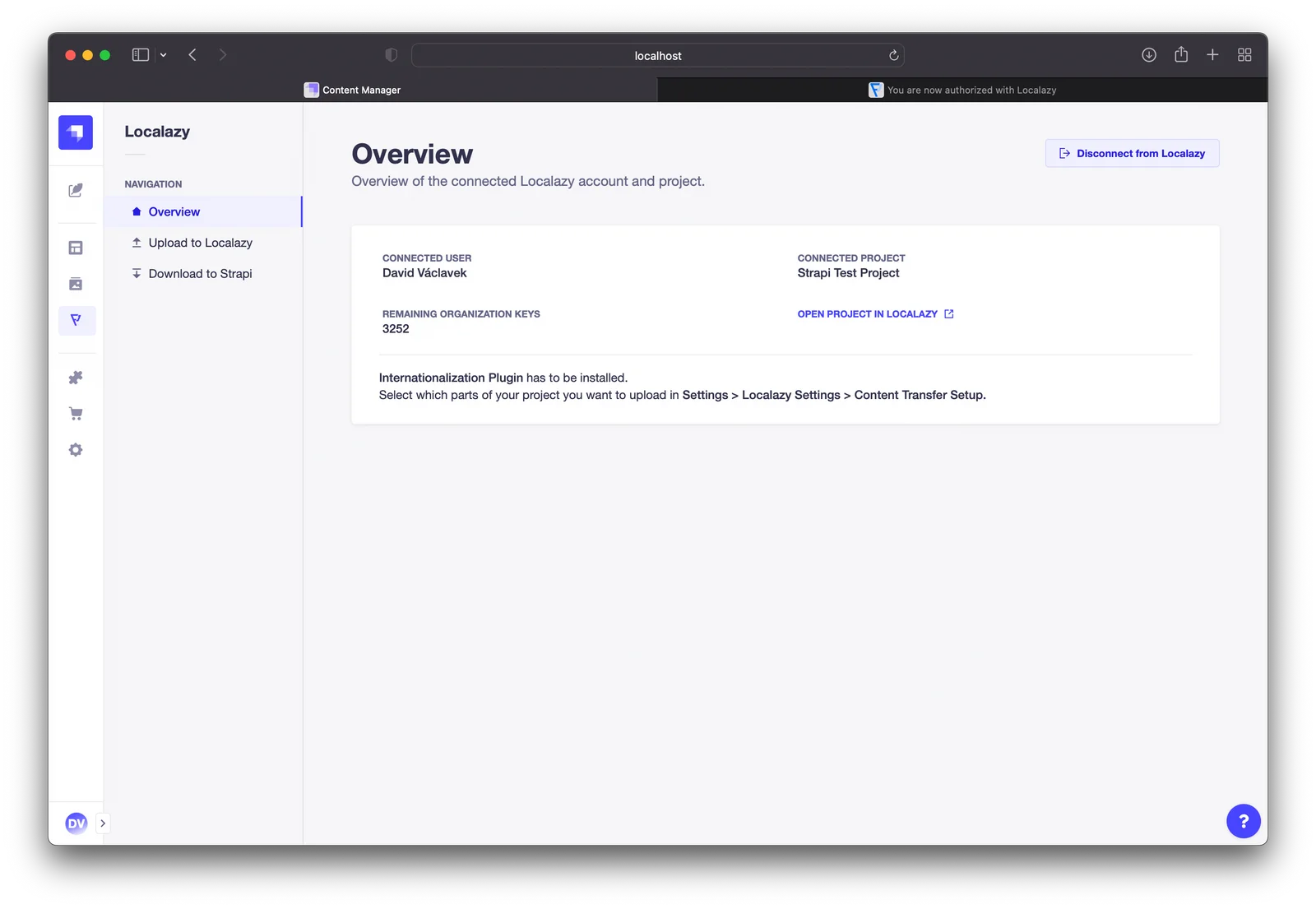This screenshot has height=909, width=1316.
Task: Open the Plugins puzzle icon
Action: [x=76, y=377]
